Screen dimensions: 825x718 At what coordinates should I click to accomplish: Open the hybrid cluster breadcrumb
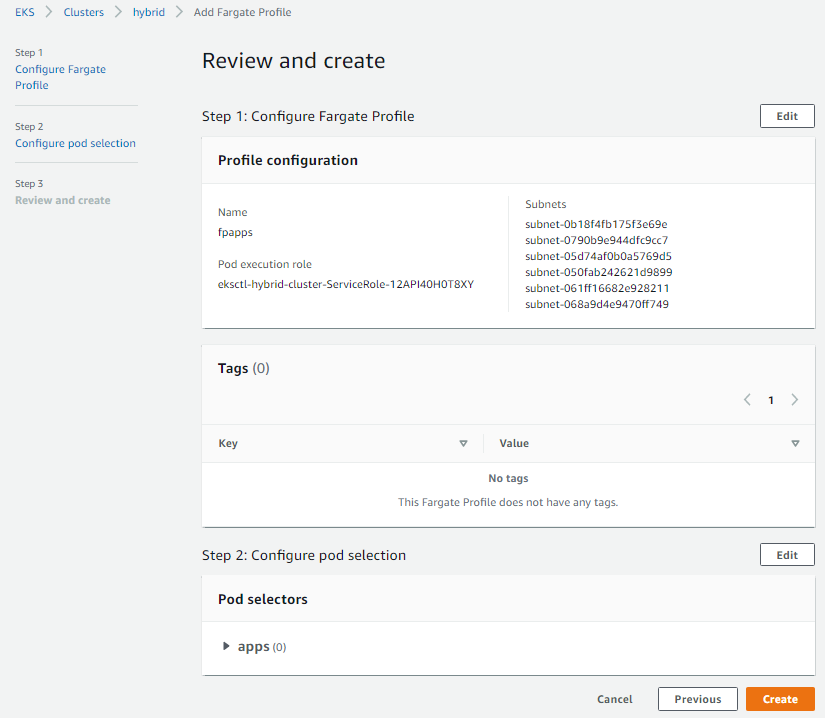[x=148, y=12]
